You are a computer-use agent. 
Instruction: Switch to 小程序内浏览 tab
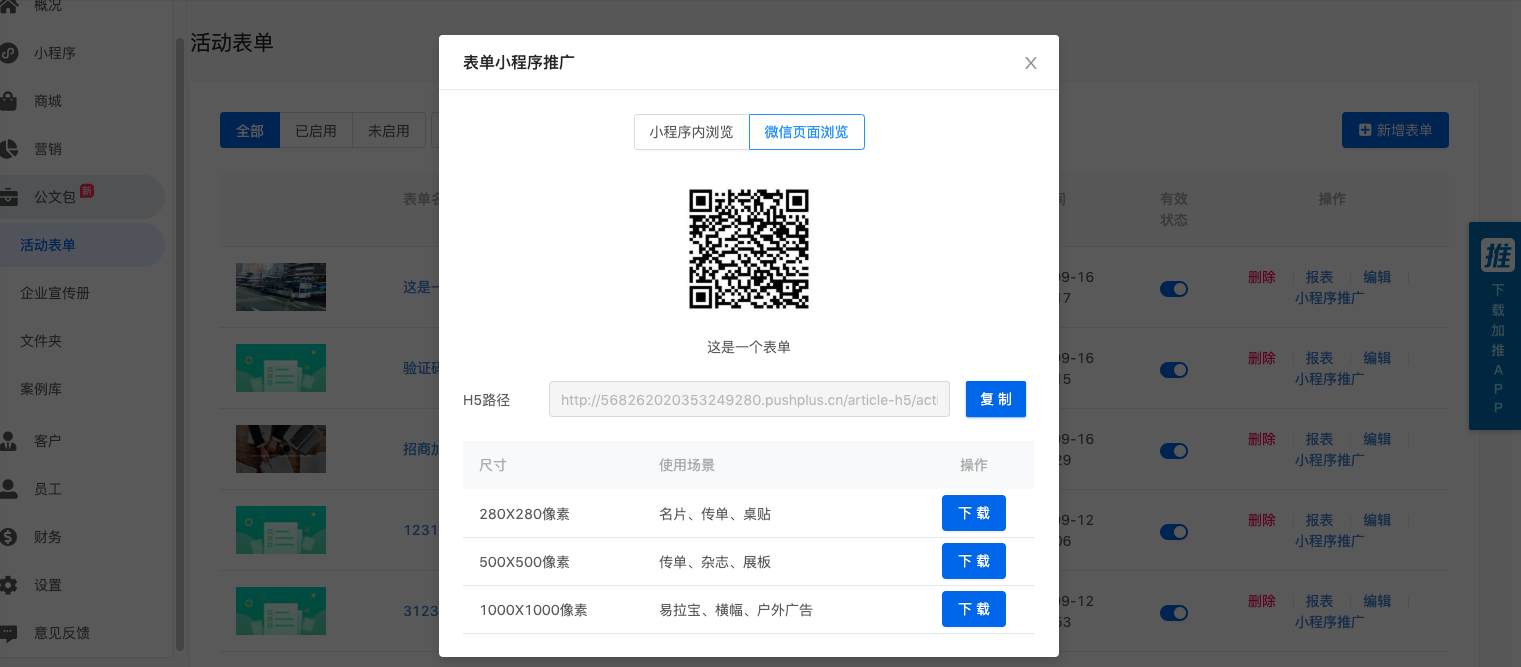click(x=691, y=132)
